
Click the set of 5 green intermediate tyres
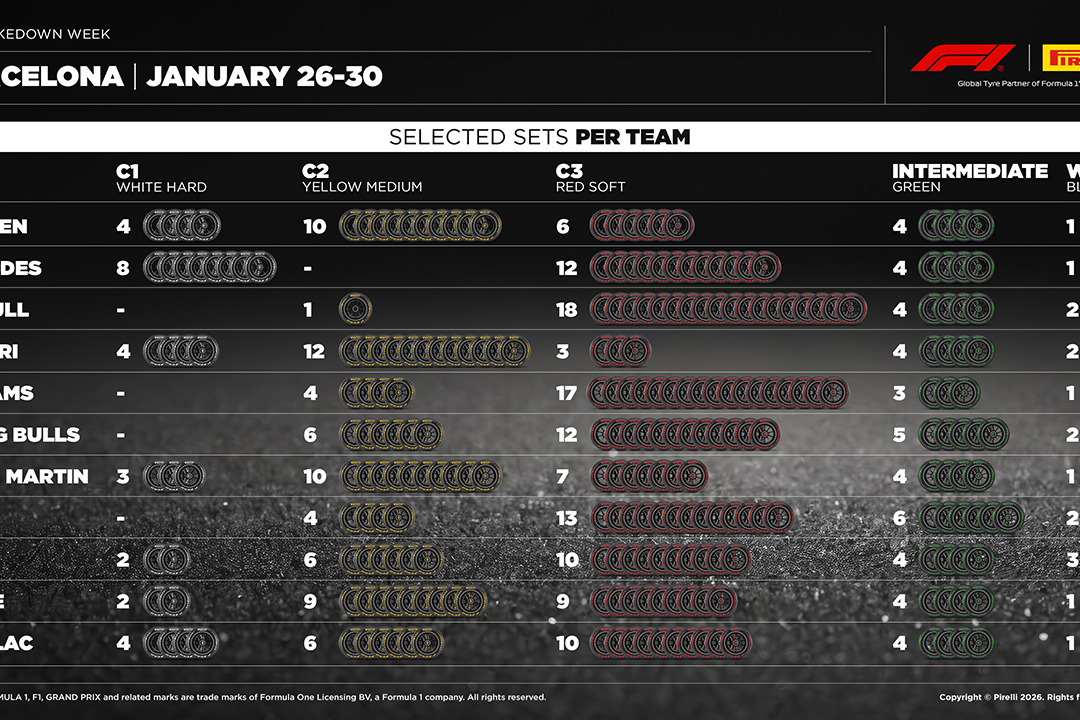[x=964, y=435]
